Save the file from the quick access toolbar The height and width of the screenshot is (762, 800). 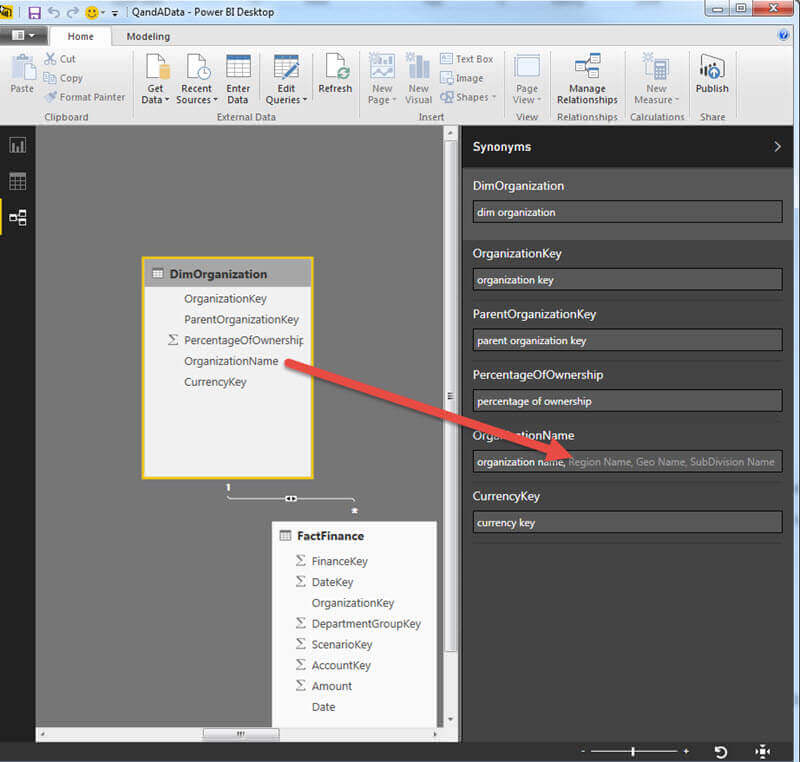[x=34, y=12]
